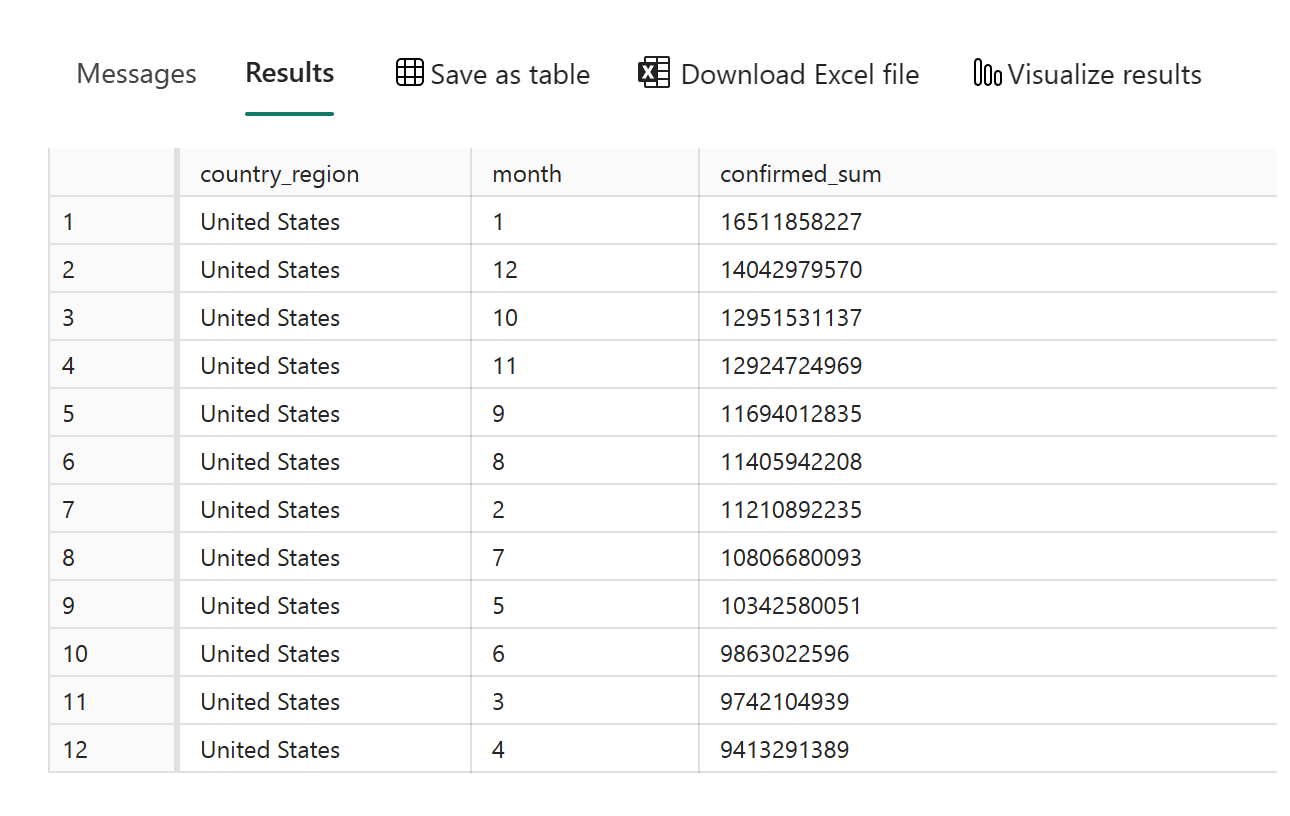The height and width of the screenshot is (816, 1290).
Task: Click the Excel file icon
Action: pos(654,73)
